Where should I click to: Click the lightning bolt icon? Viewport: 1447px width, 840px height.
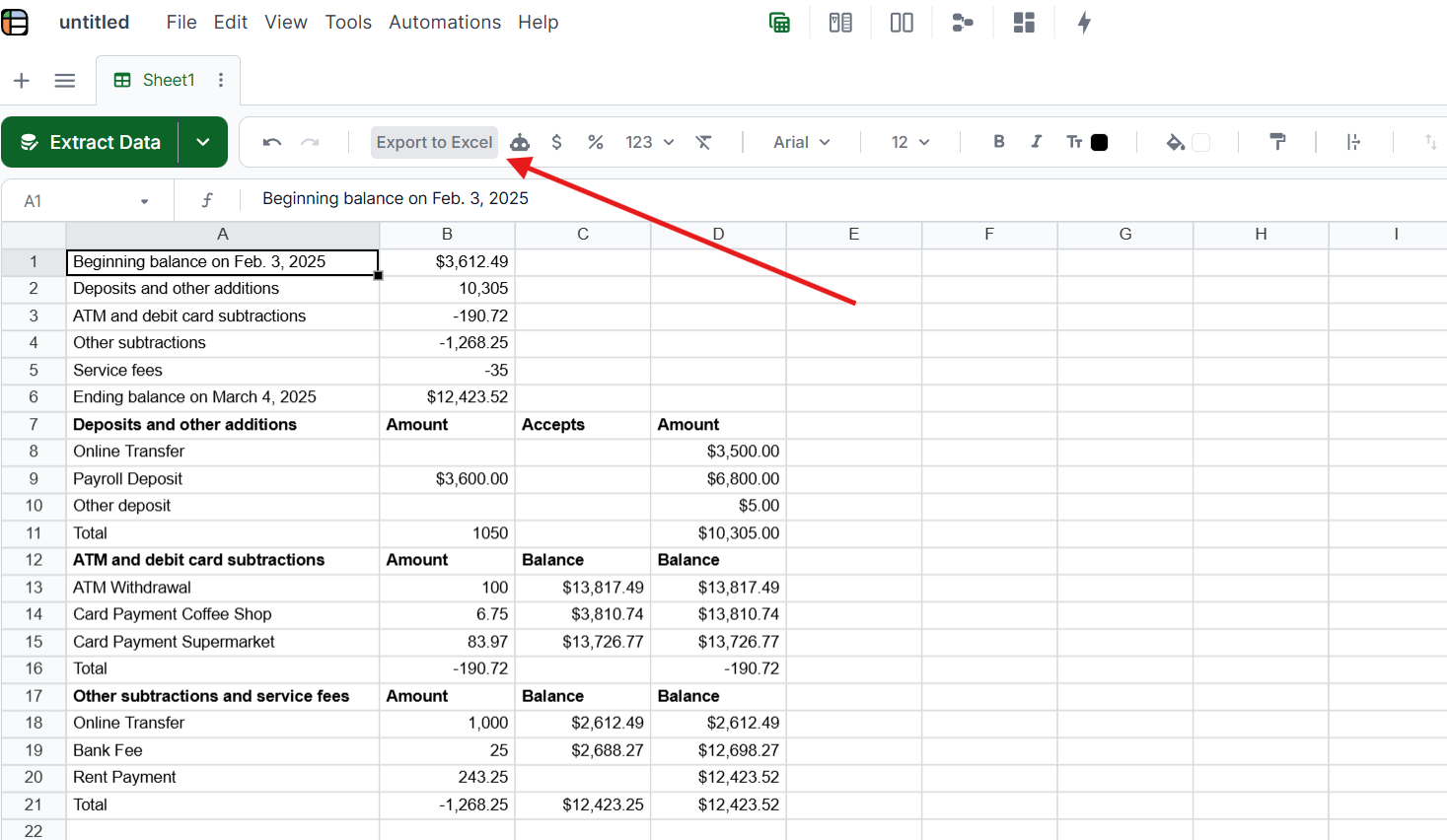(x=1084, y=23)
